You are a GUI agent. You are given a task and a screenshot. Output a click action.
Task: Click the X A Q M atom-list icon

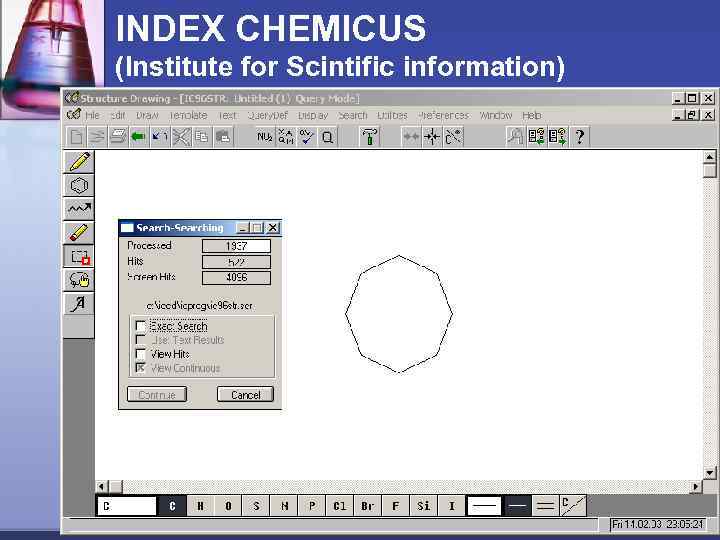pos(286,137)
